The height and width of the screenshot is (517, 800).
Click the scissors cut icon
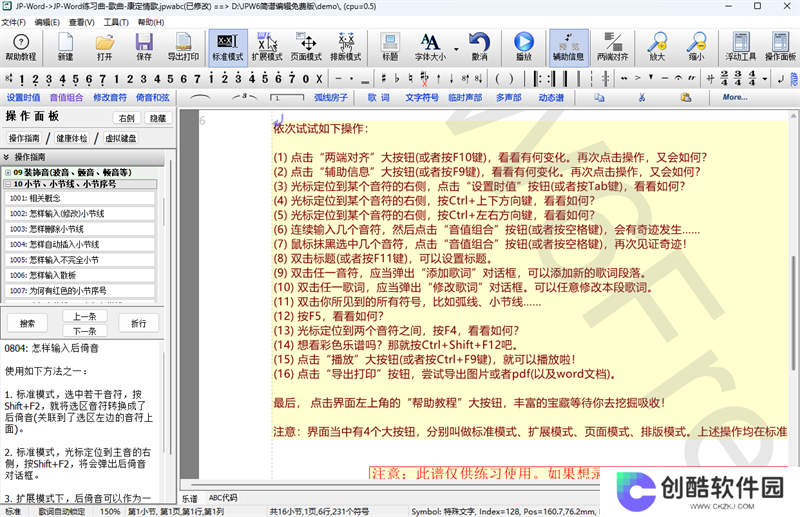(642, 97)
